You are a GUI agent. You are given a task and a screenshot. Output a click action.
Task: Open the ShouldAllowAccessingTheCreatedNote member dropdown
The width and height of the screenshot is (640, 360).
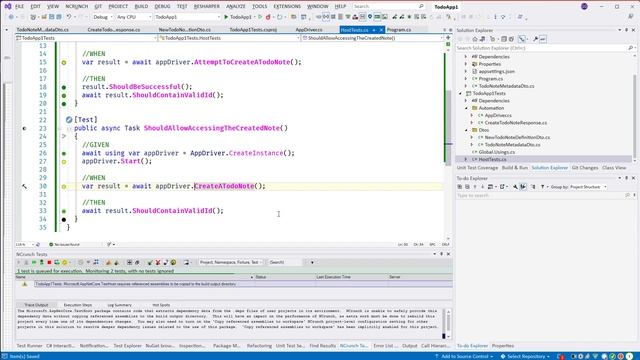point(373,38)
